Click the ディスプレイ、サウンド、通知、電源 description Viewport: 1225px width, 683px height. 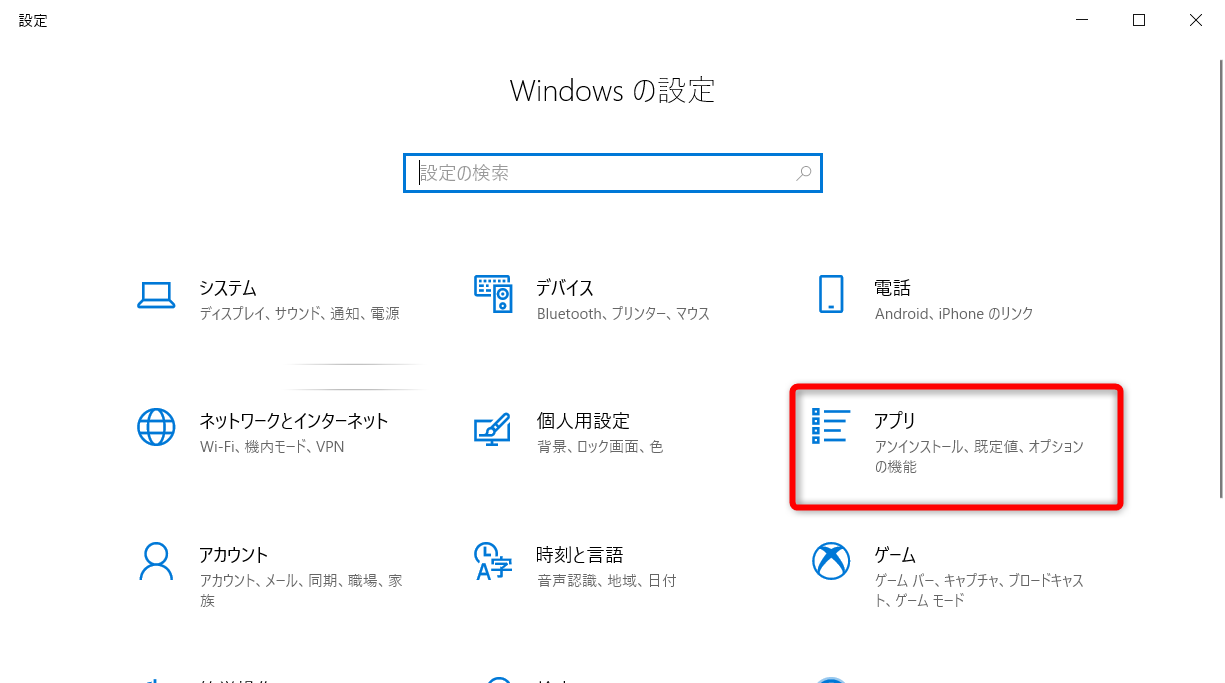(299, 314)
